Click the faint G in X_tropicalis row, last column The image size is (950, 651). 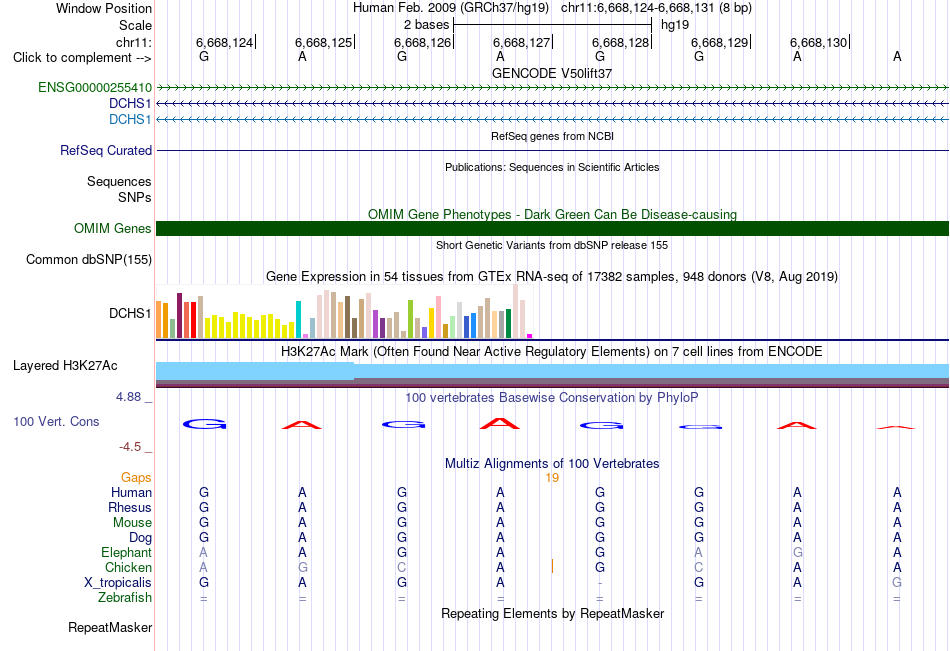897,583
